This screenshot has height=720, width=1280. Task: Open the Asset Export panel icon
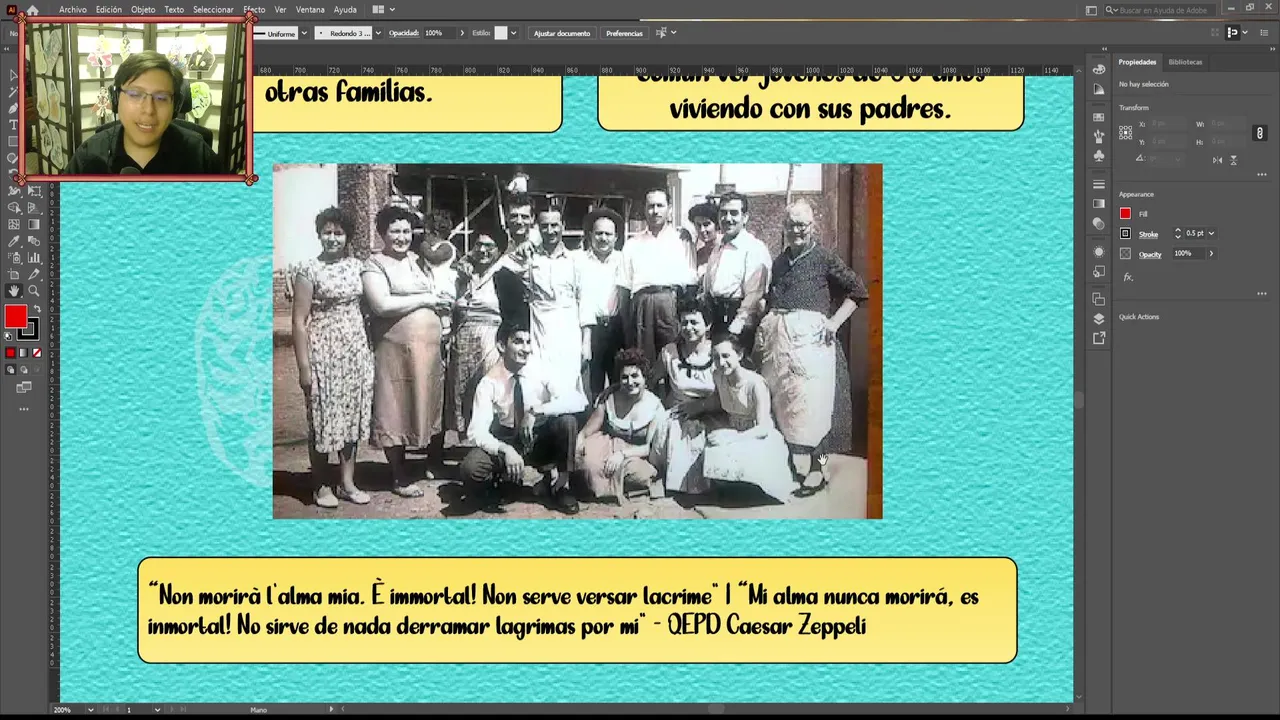[x=1099, y=338]
